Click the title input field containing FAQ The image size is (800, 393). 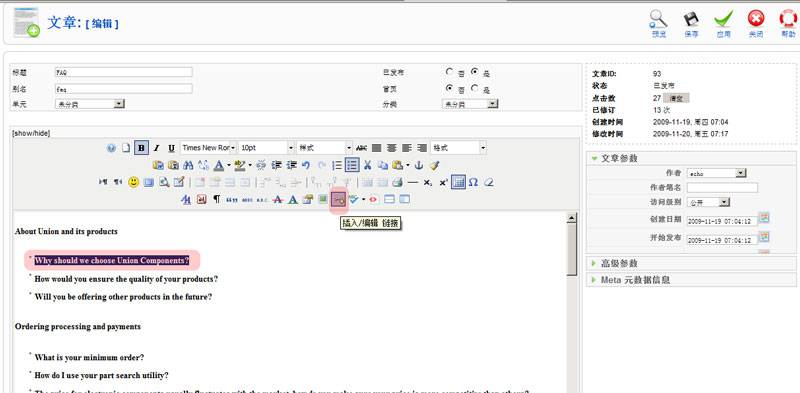[x=123, y=72]
